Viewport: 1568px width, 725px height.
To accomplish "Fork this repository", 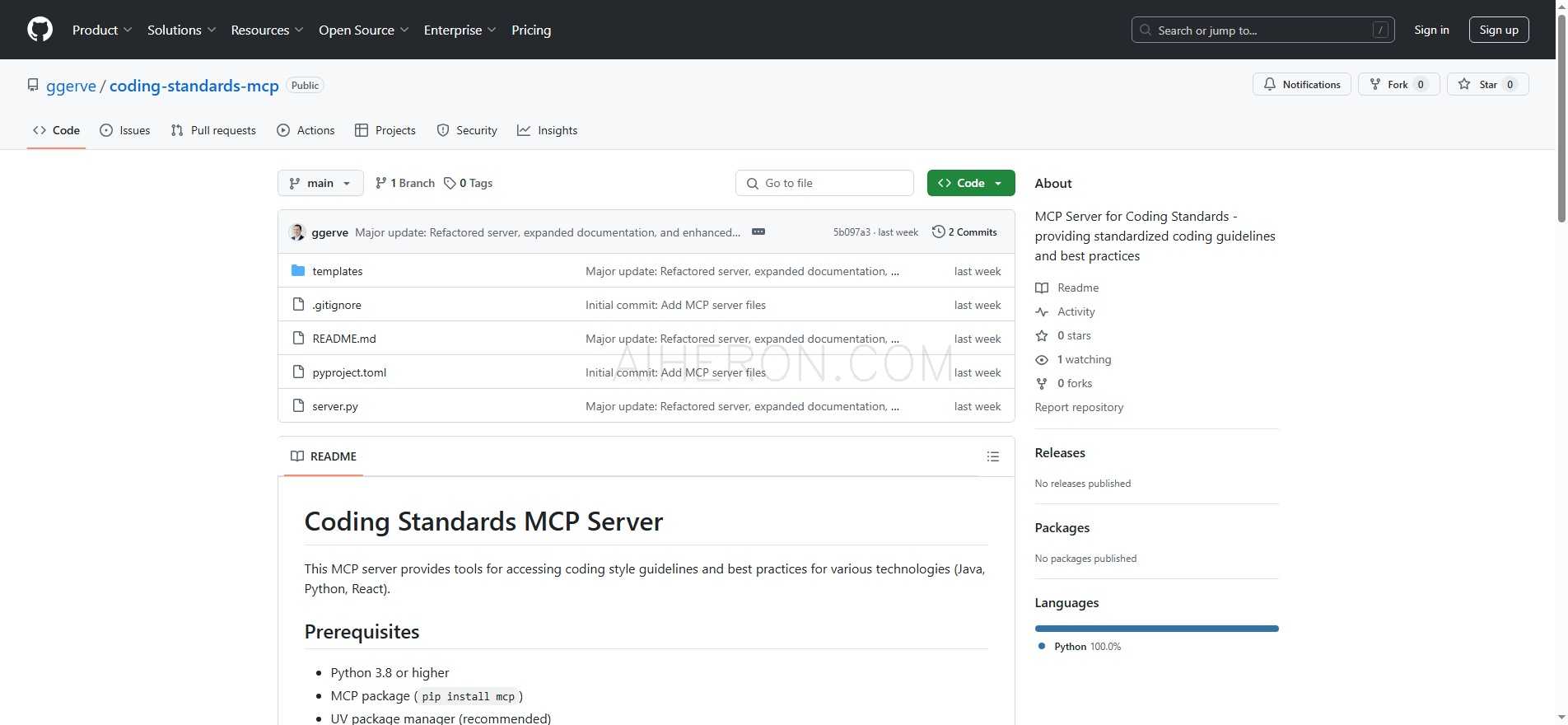I will (x=1398, y=84).
